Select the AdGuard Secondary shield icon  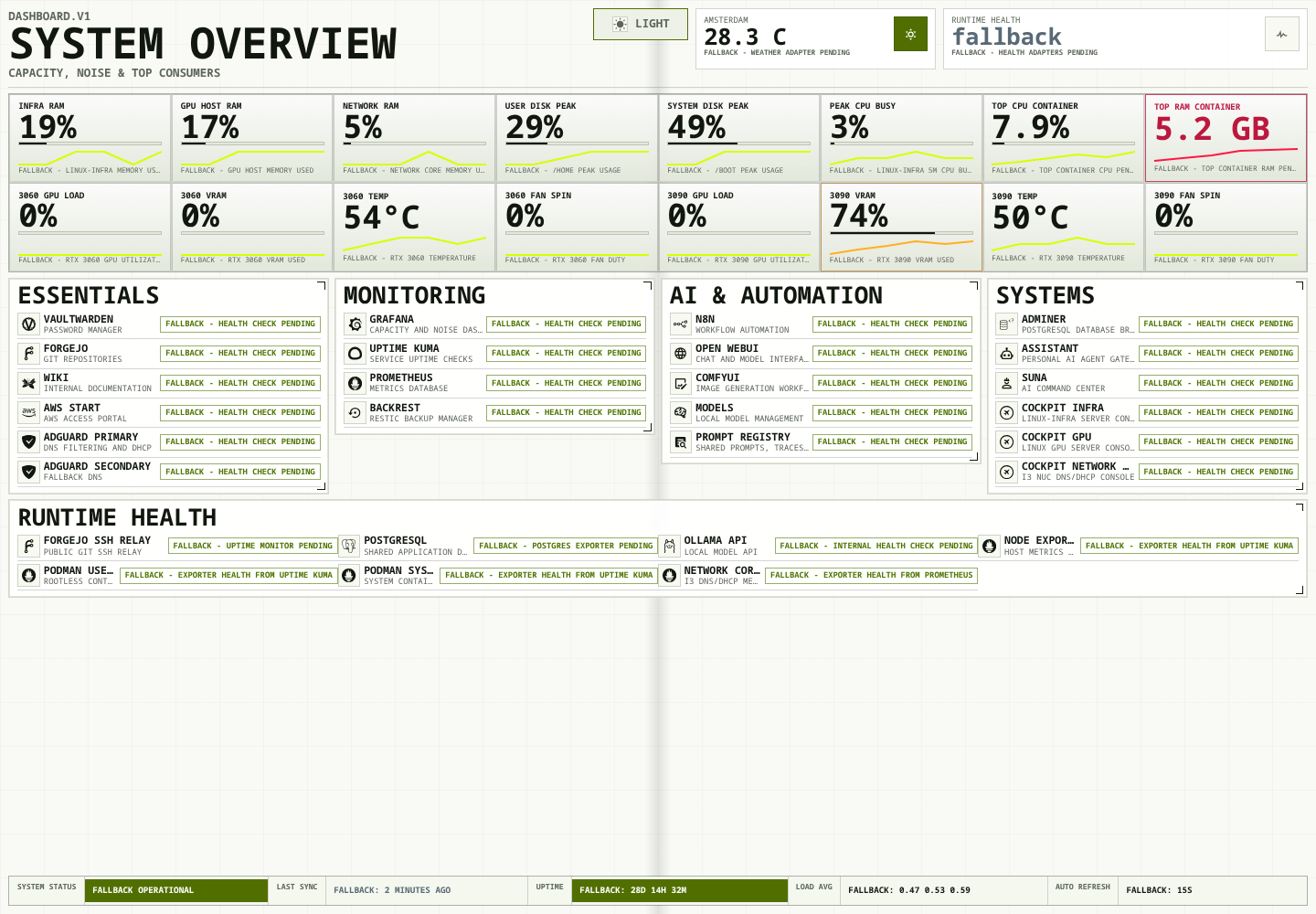[x=28, y=472]
